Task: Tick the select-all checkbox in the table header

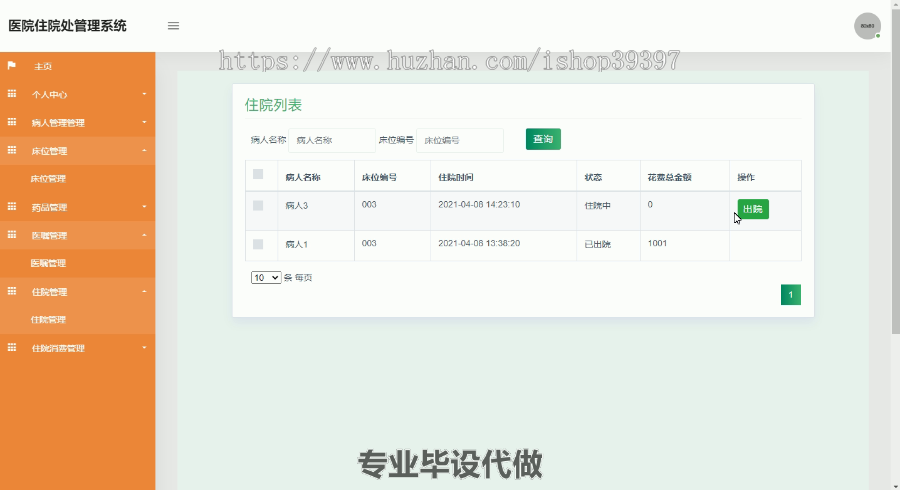Action: pyautogui.click(x=258, y=174)
